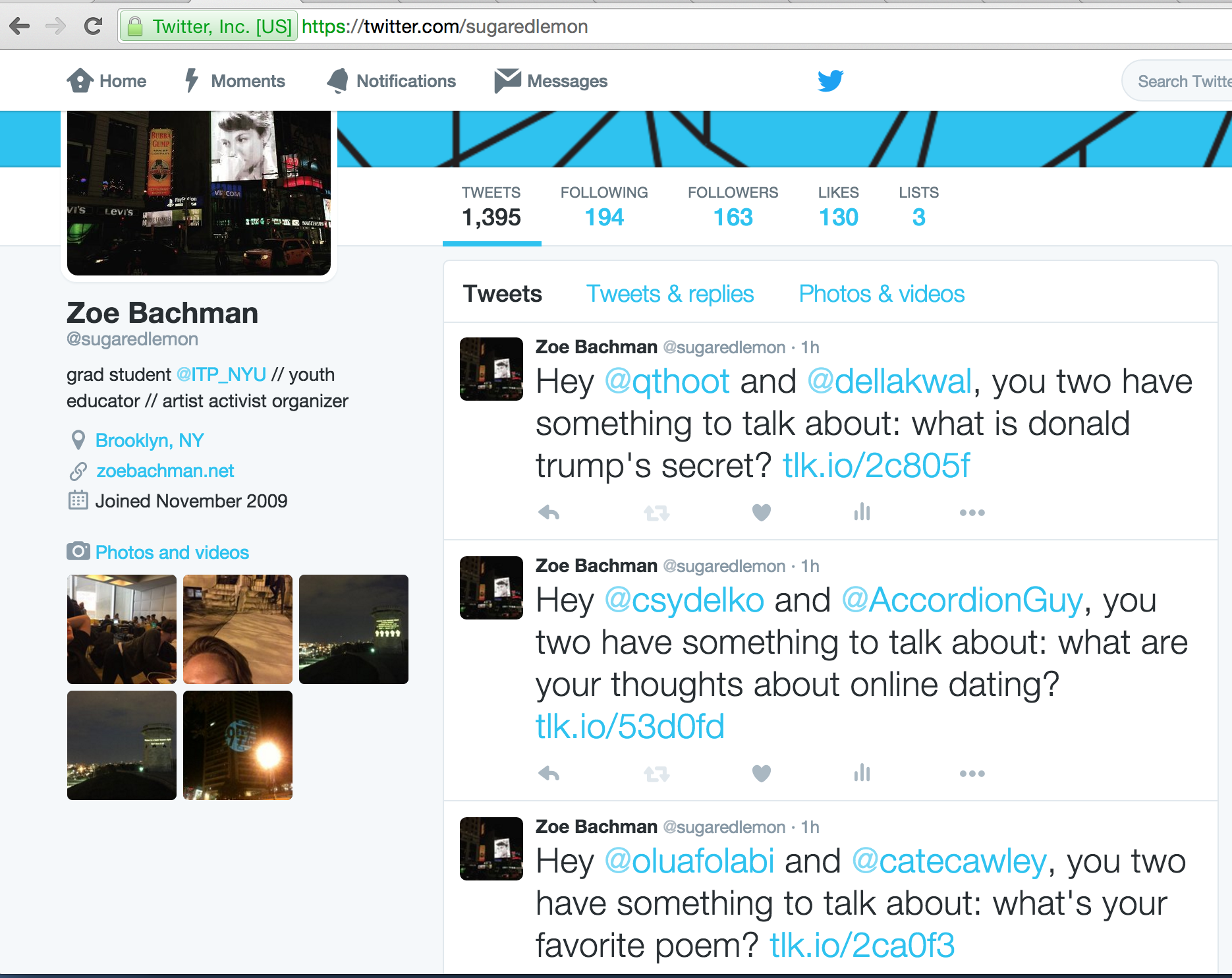Image resolution: width=1232 pixels, height=978 pixels.
Task: Click the browser forward arrow
Action: coord(56,26)
